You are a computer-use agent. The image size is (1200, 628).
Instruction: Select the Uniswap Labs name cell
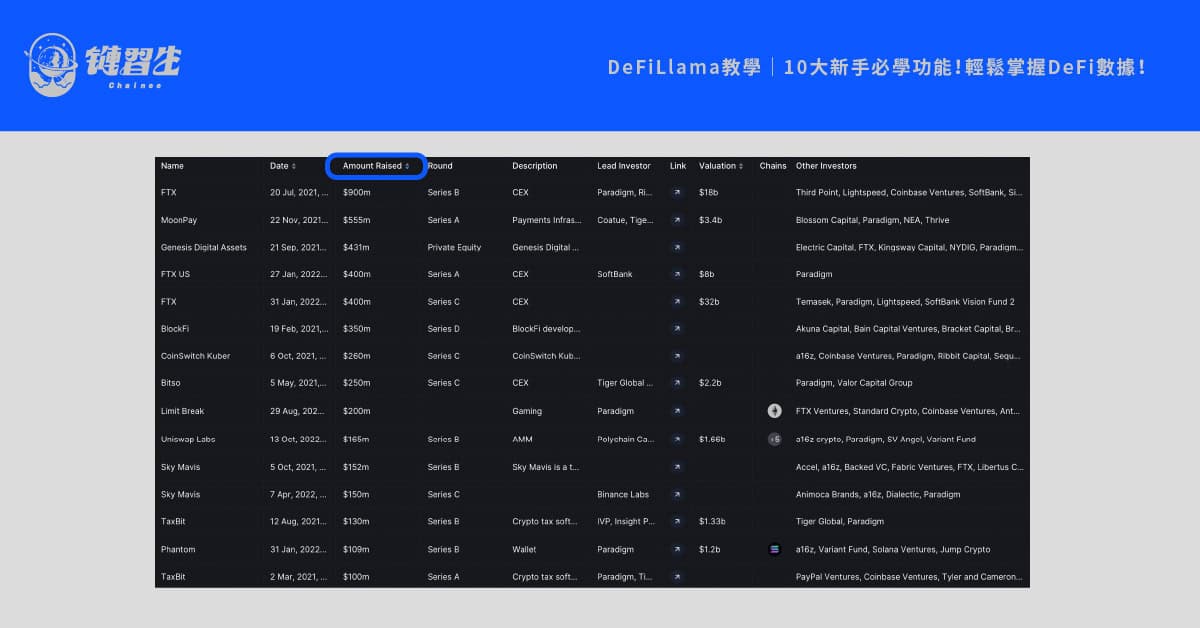pos(188,439)
